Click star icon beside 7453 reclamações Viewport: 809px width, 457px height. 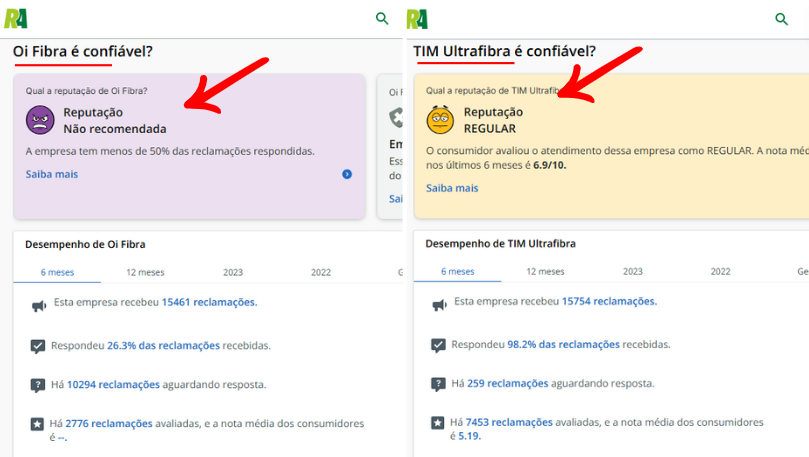[x=438, y=423]
